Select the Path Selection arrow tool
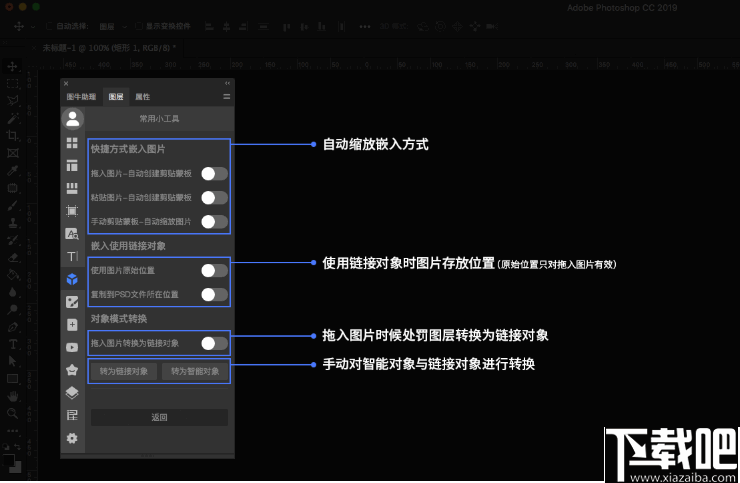740x483 pixels. click(x=12, y=361)
